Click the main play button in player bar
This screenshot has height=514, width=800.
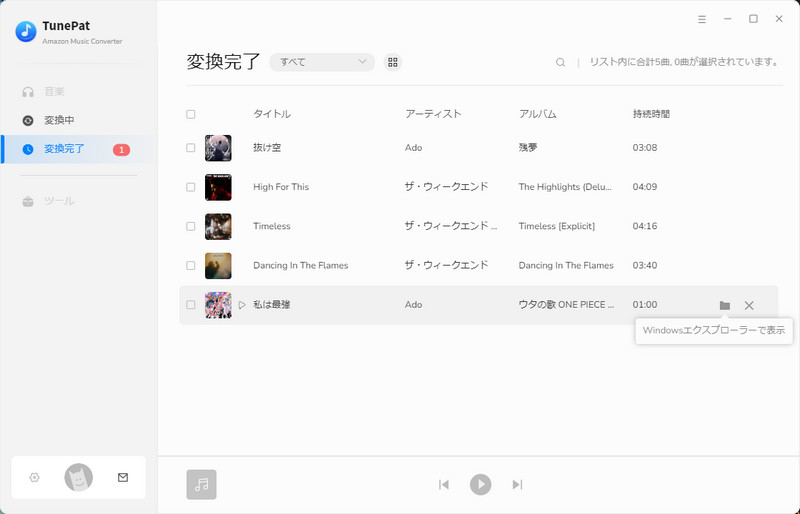(x=481, y=484)
